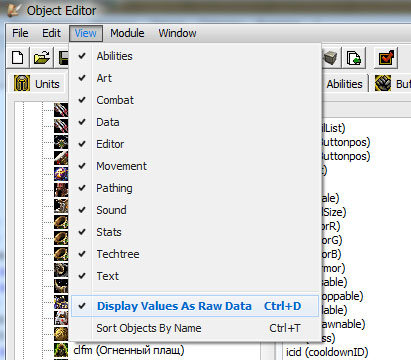
Task: Click the copy-and-paste object toolbar icon
Action: tap(353, 58)
